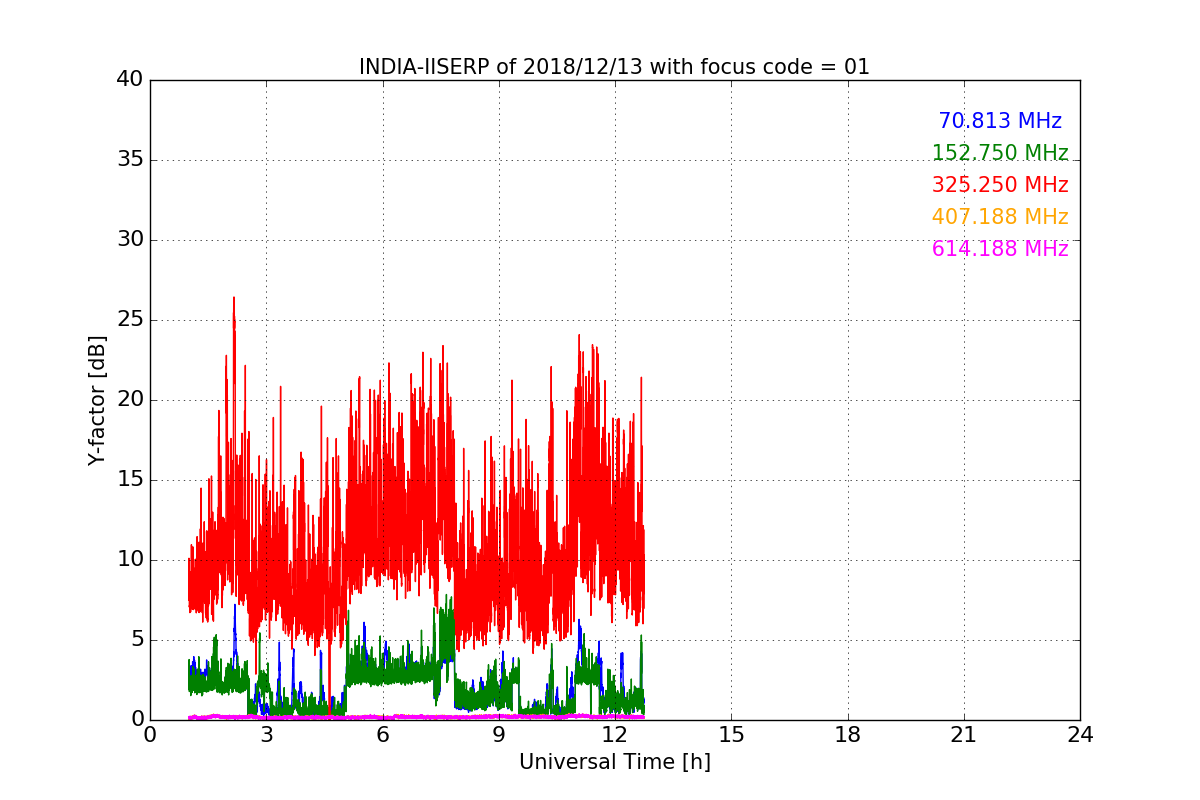Select the 614.188 MHz legend label

click(1000, 249)
